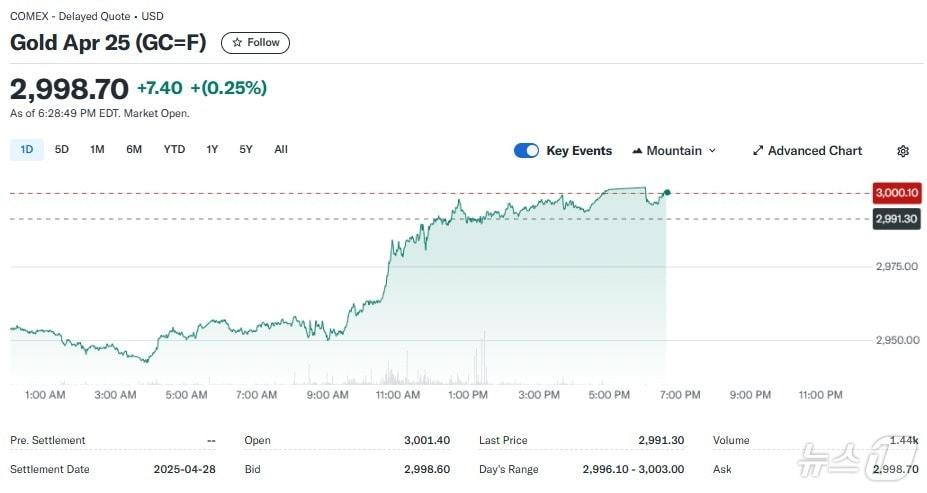Viewport: 927px width, 493px height.
Task: Toggle the Key Events switch
Action: coord(526,151)
